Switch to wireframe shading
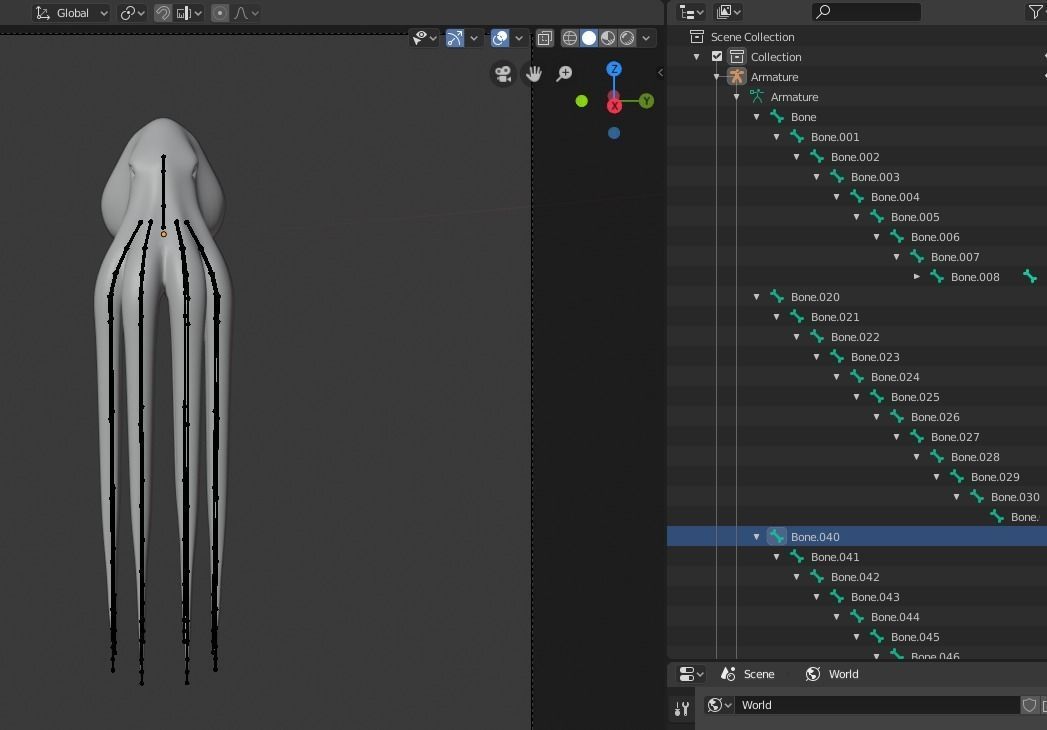This screenshot has height=730, width=1047. pyautogui.click(x=570, y=38)
